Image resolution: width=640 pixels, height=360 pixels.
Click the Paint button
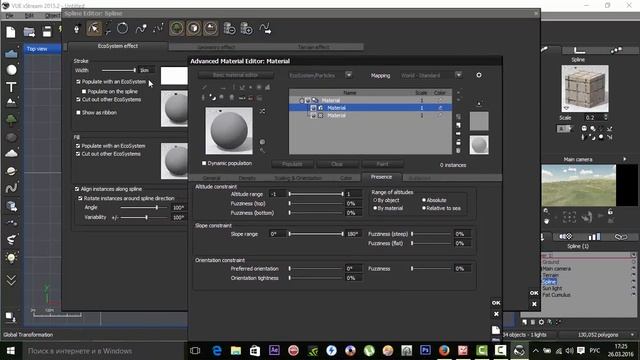coord(382,164)
